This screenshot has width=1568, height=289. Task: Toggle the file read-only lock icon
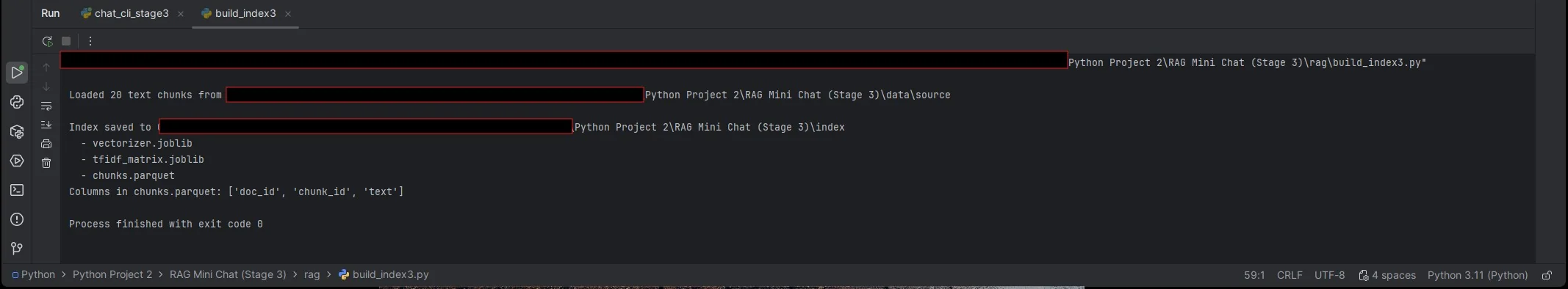pyautogui.click(x=1547, y=275)
